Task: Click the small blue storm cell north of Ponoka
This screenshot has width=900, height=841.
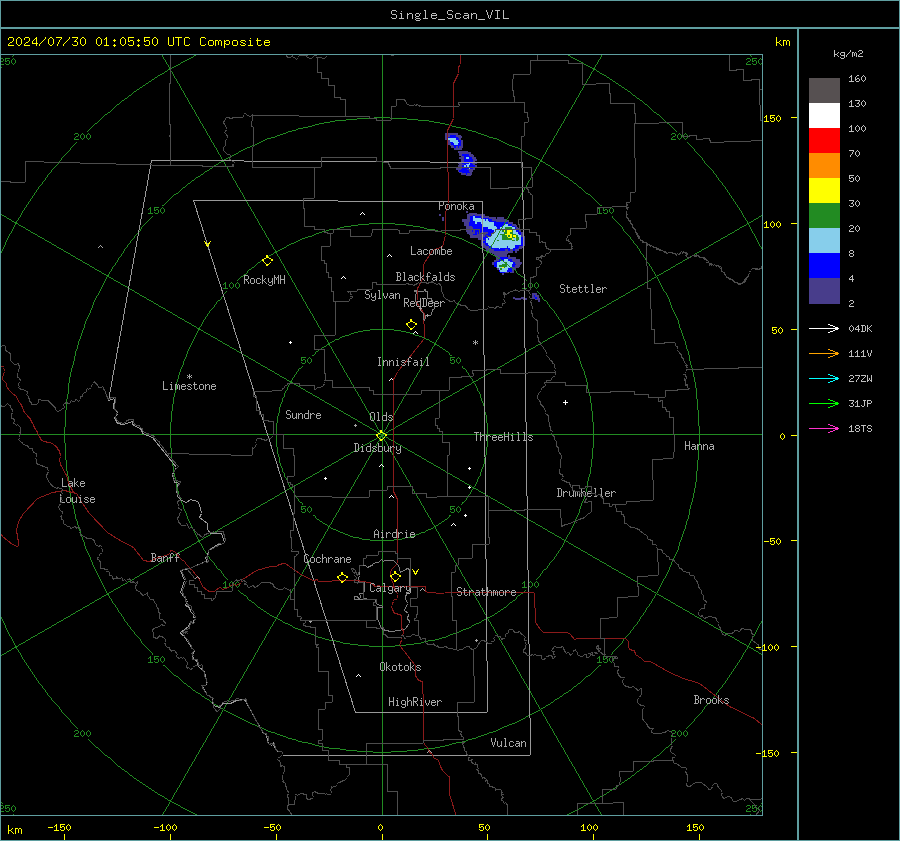Action: [455, 141]
